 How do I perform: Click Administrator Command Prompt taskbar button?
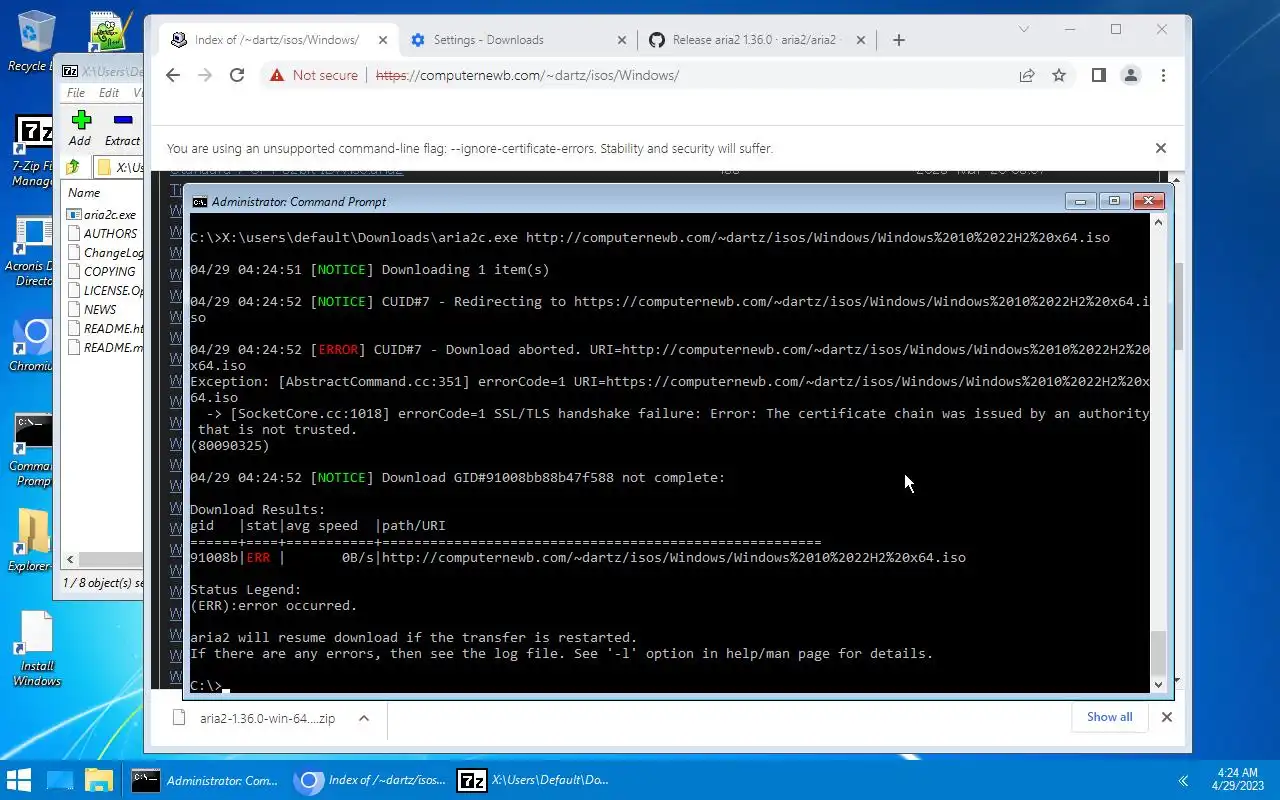tap(206, 780)
